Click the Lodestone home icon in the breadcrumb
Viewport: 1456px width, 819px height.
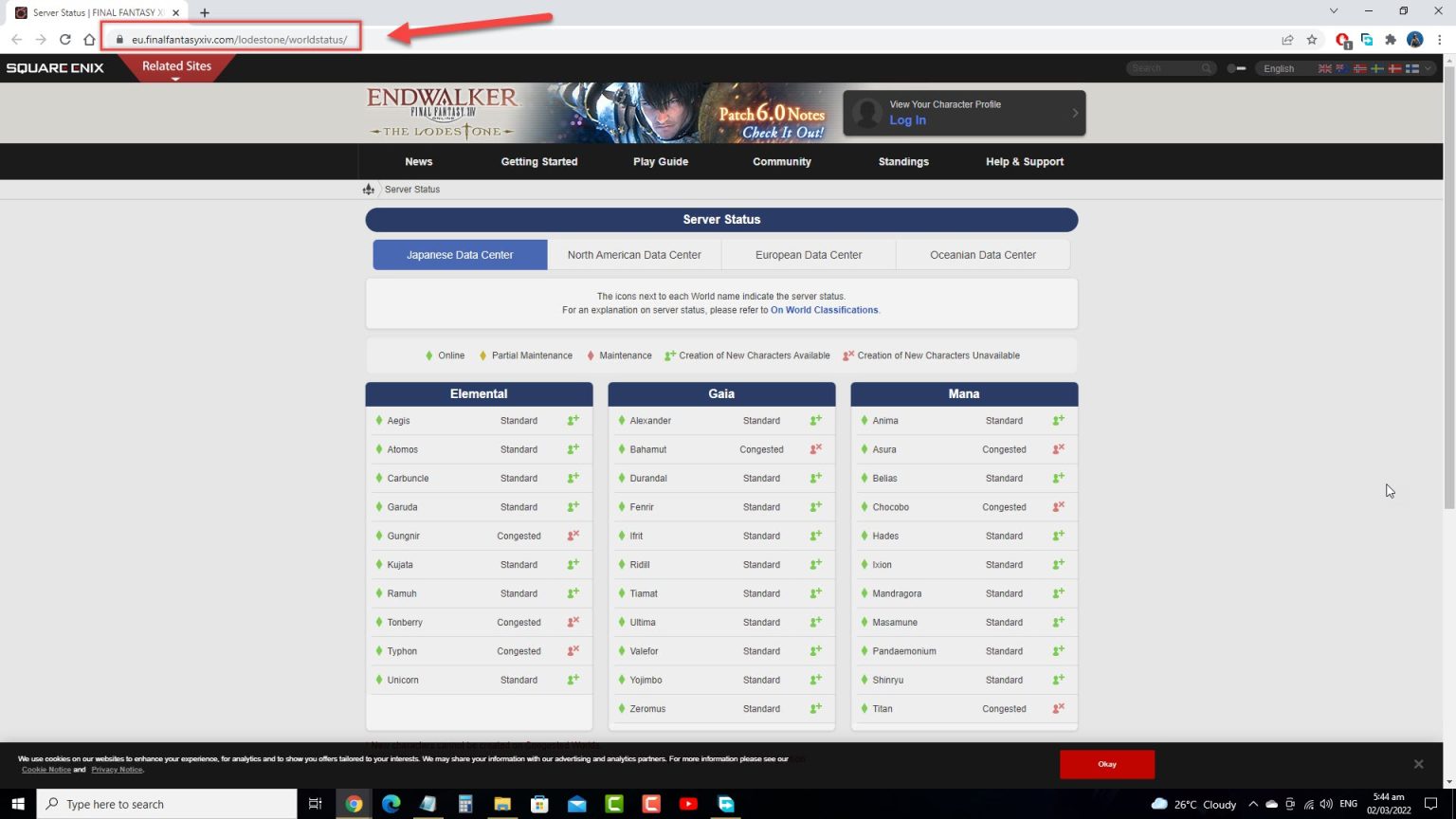[x=369, y=189]
